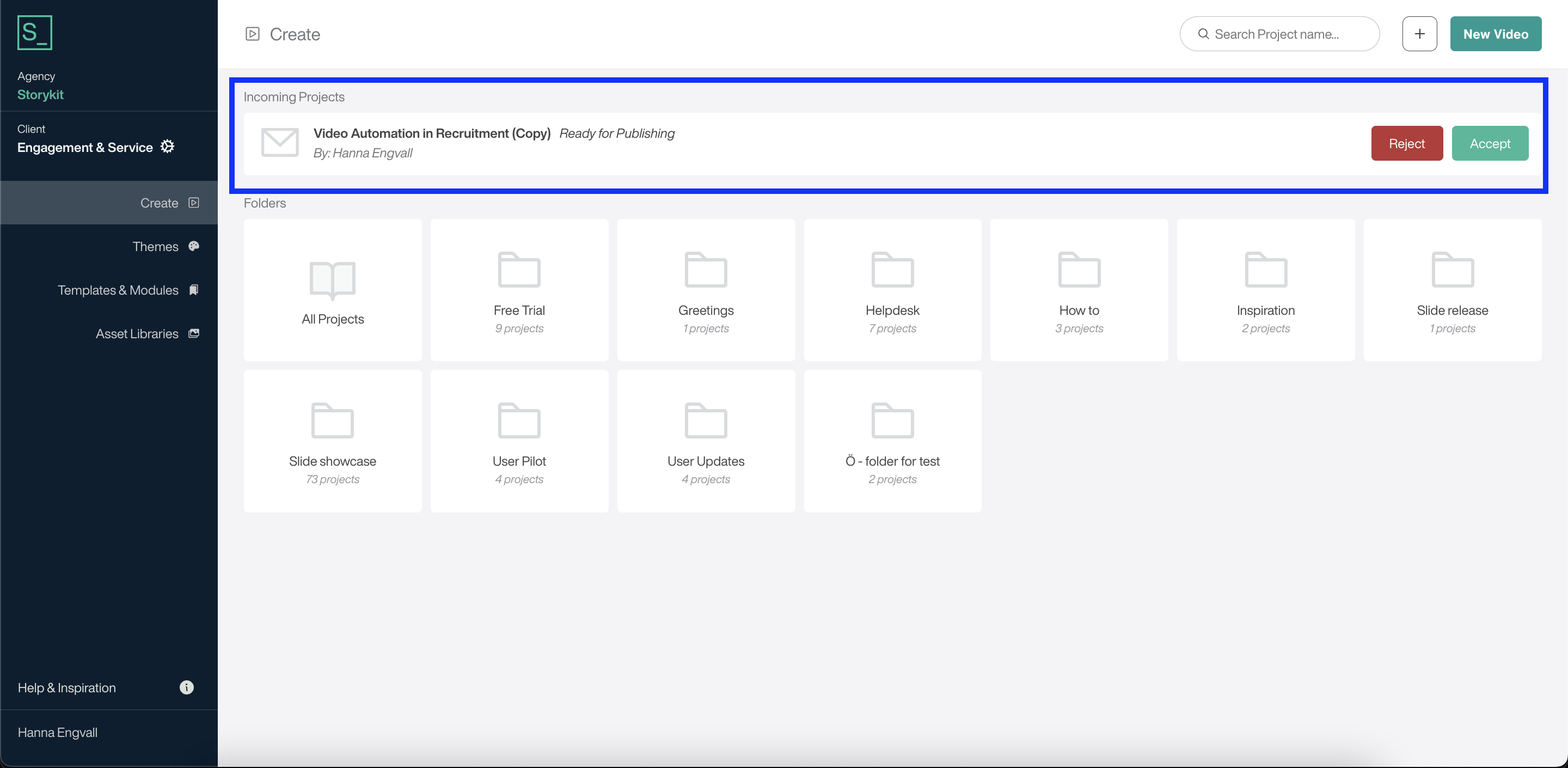Screen dimensions: 1568x768
Task: Click the plus icon to add a project
Action: (1419, 33)
